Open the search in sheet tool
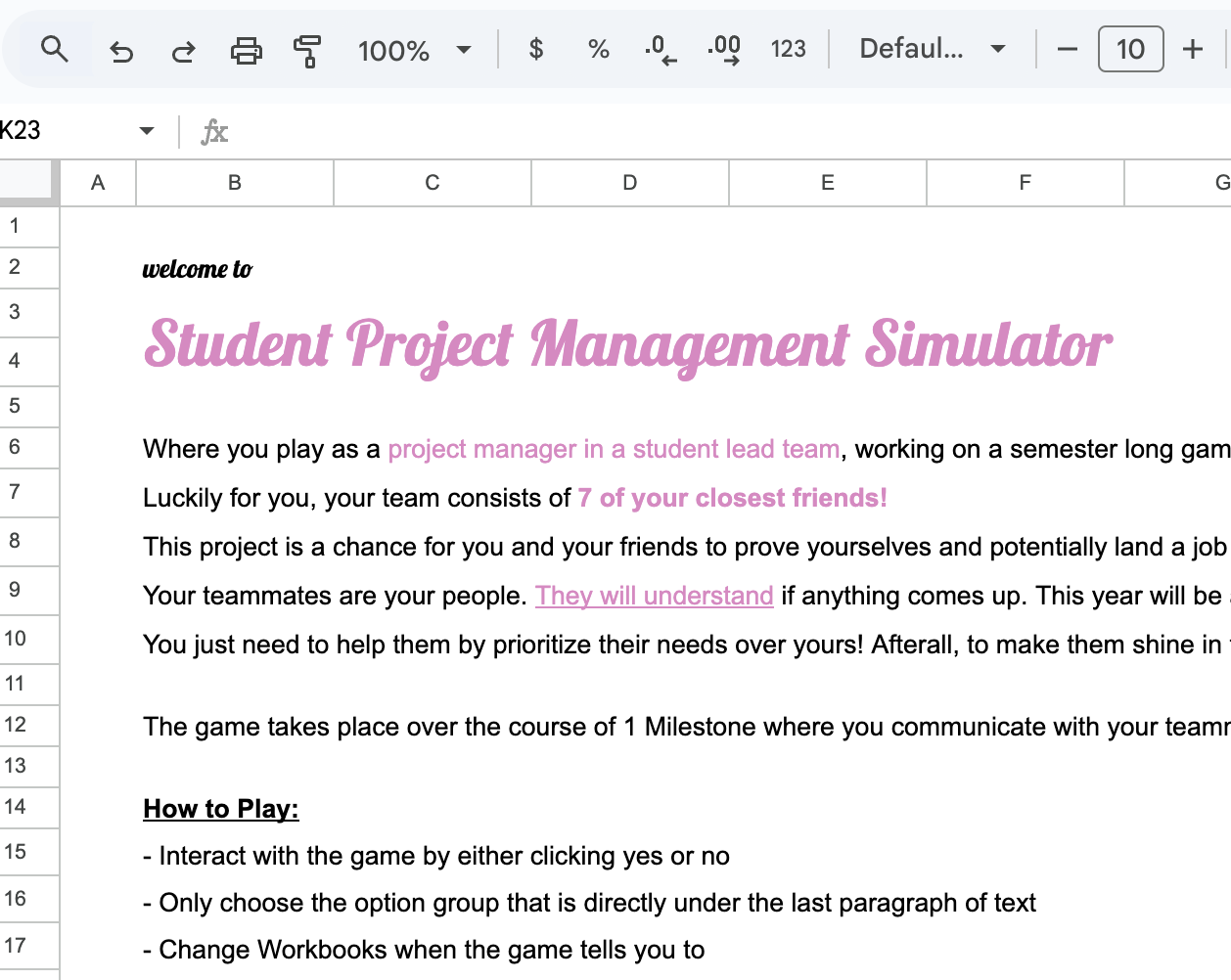 point(54,48)
